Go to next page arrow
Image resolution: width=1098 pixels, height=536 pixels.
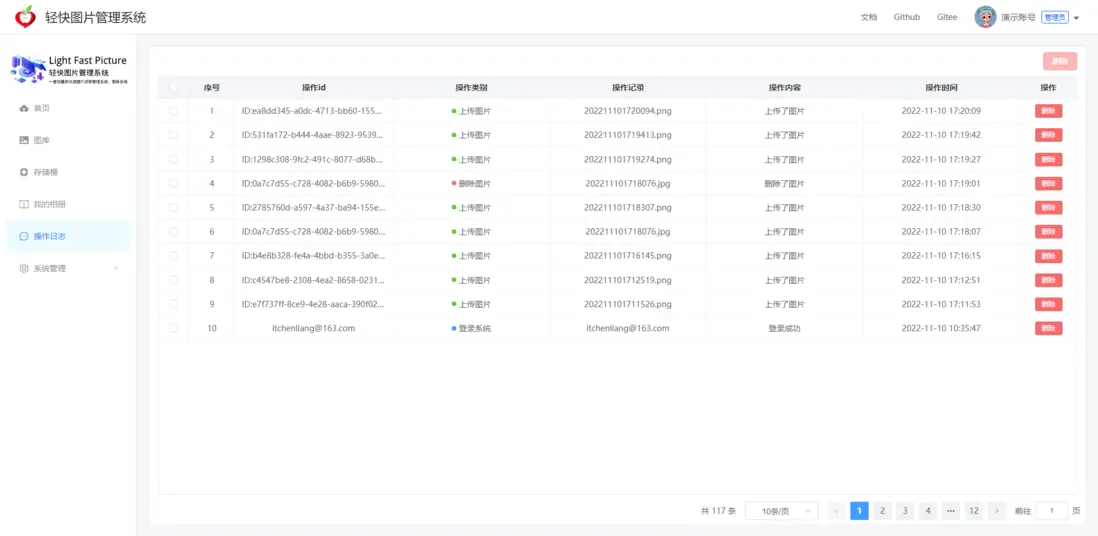[x=996, y=511]
